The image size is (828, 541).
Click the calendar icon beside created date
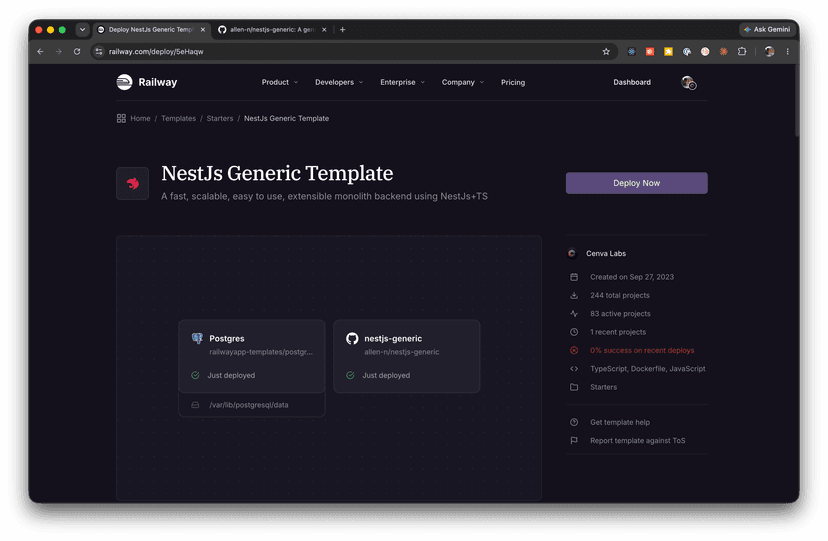(x=574, y=277)
